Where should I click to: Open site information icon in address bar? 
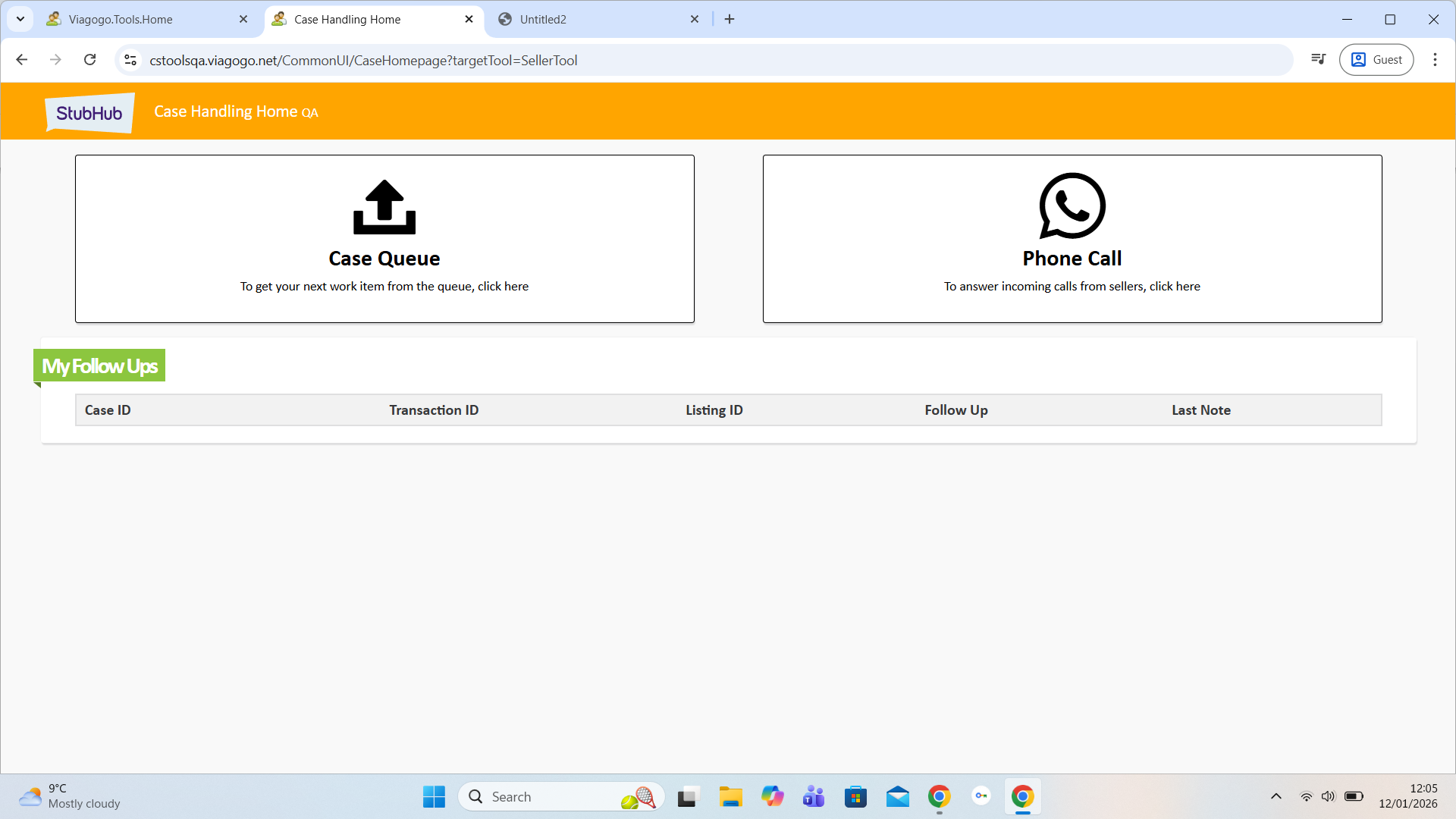coord(130,60)
